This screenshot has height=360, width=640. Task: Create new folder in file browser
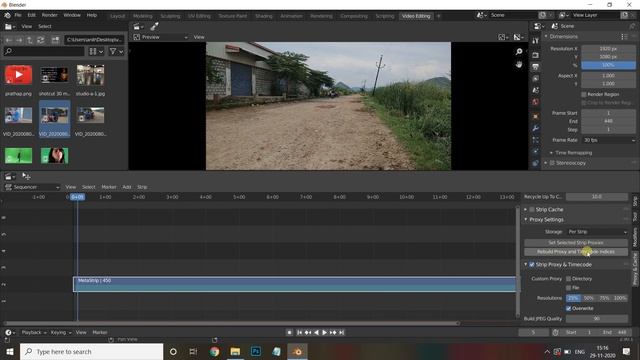coord(55,40)
